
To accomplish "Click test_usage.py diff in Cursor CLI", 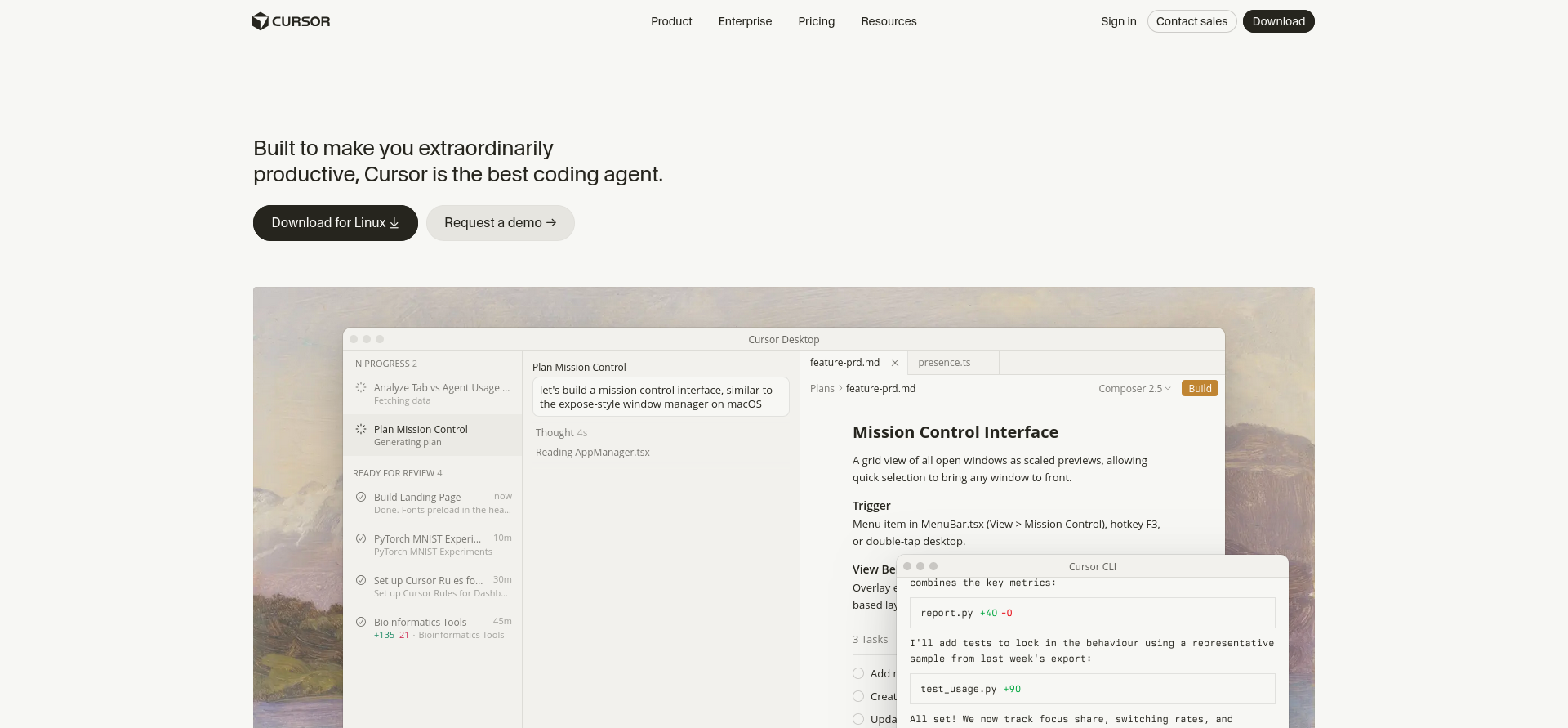I will click(1092, 689).
